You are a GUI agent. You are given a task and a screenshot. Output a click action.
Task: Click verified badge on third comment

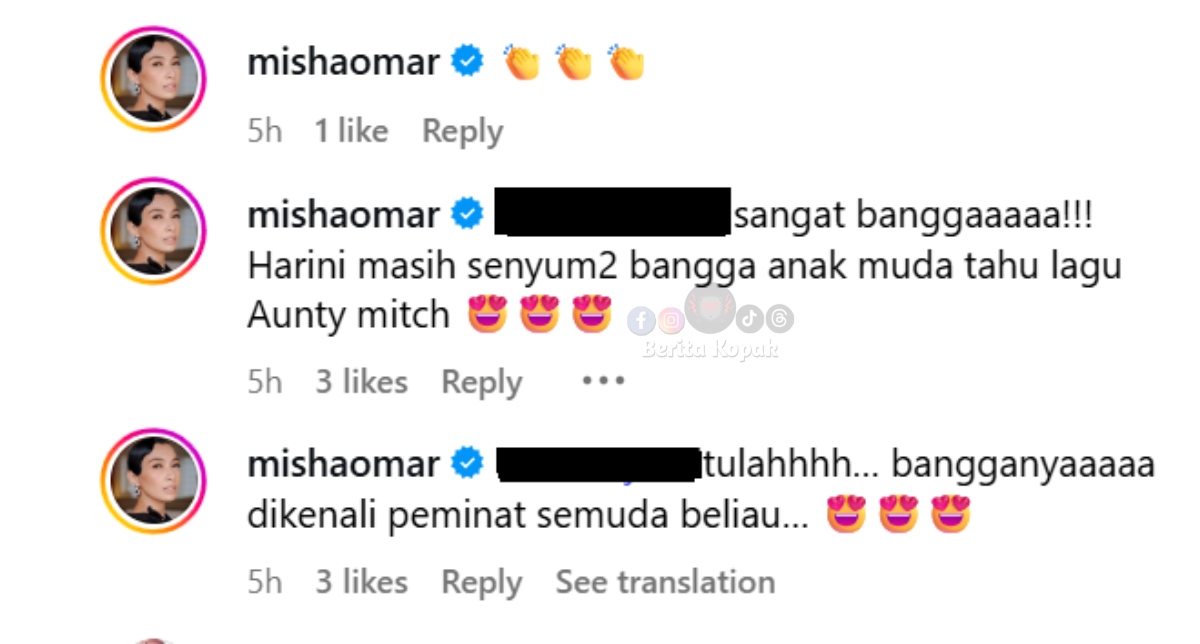(467, 464)
